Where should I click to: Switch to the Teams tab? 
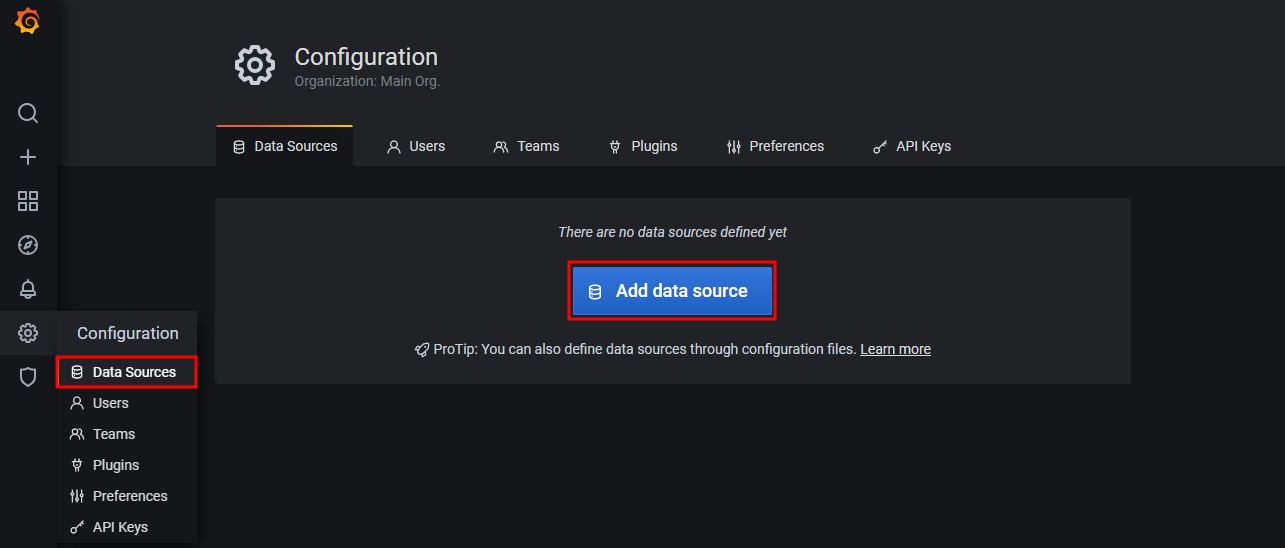[x=527, y=146]
